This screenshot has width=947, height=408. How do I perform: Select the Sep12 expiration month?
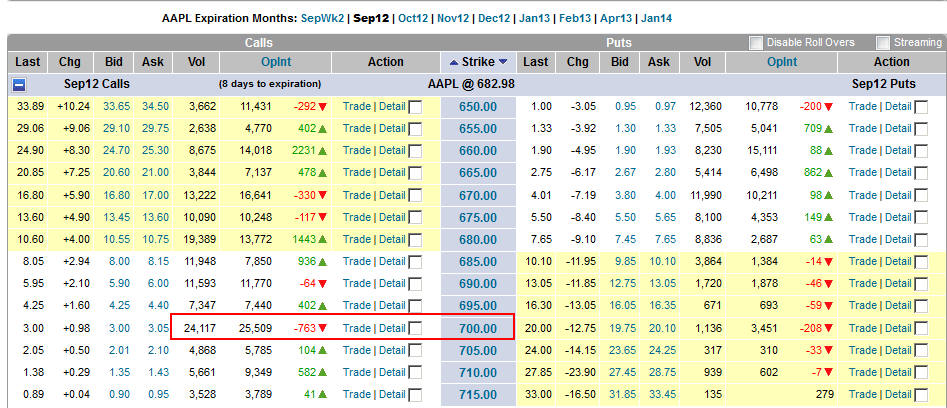(x=370, y=18)
